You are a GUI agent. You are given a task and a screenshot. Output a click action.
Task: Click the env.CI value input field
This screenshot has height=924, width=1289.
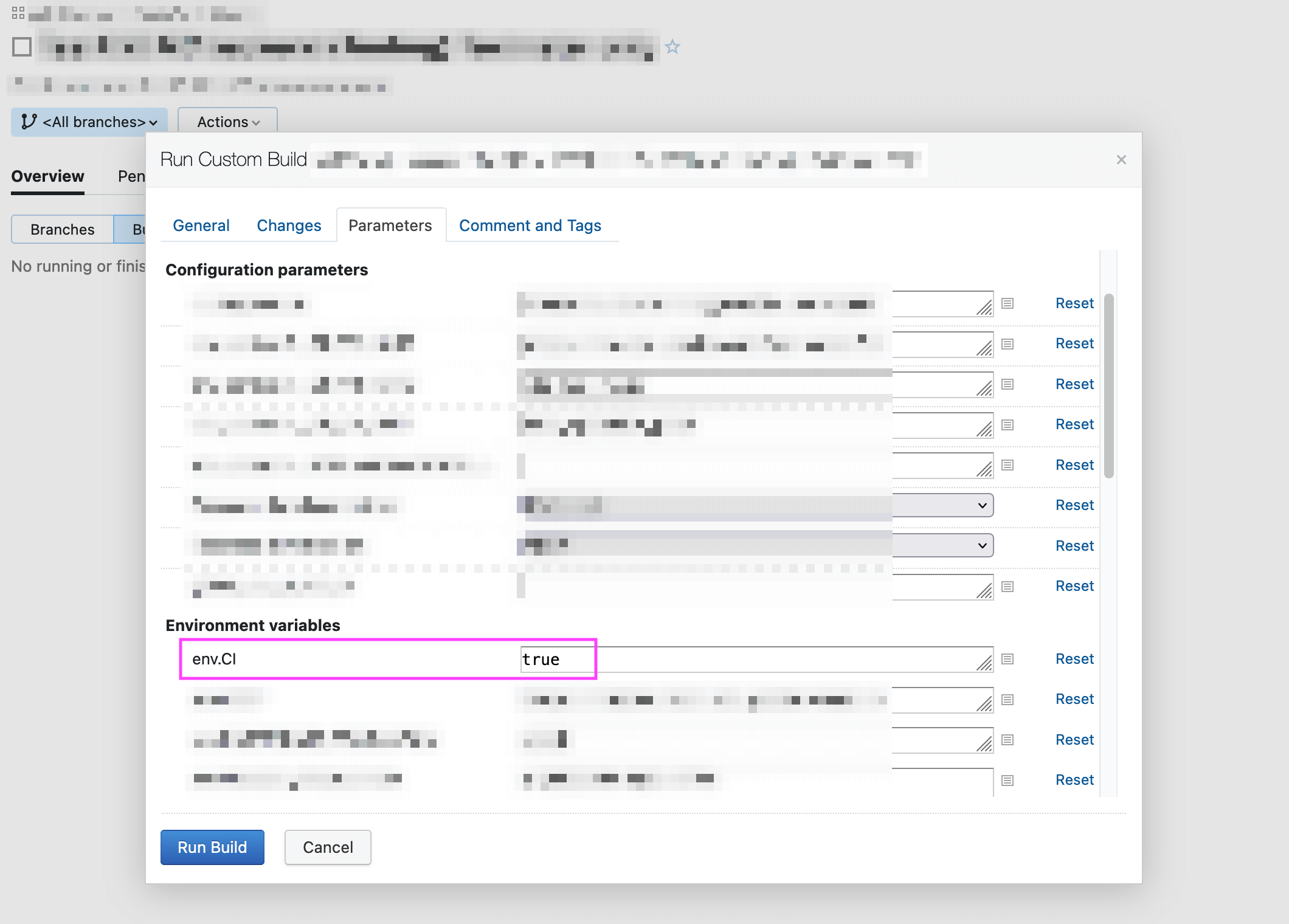(x=750, y=658)
